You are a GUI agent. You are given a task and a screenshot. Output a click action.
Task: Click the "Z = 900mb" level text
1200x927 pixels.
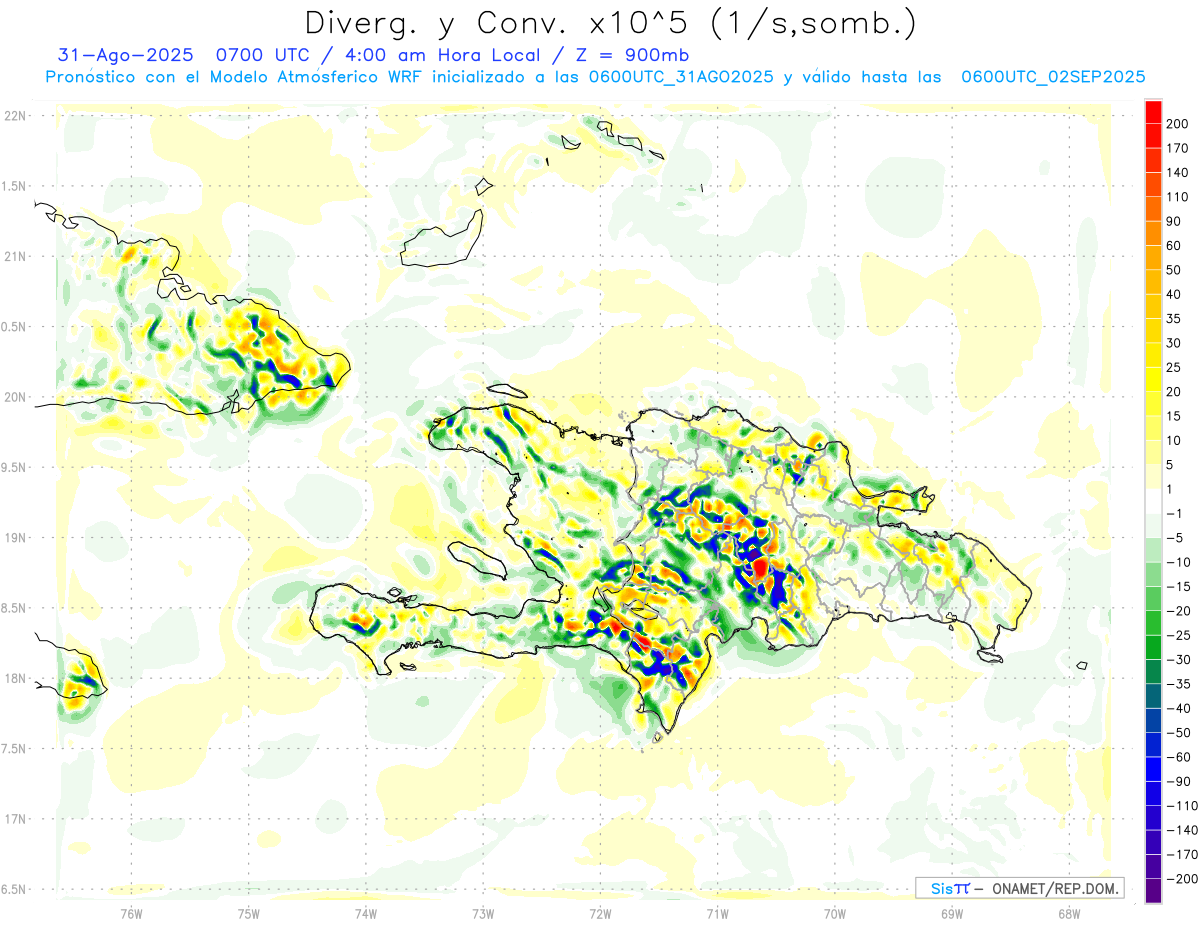(x=629, y=55)
